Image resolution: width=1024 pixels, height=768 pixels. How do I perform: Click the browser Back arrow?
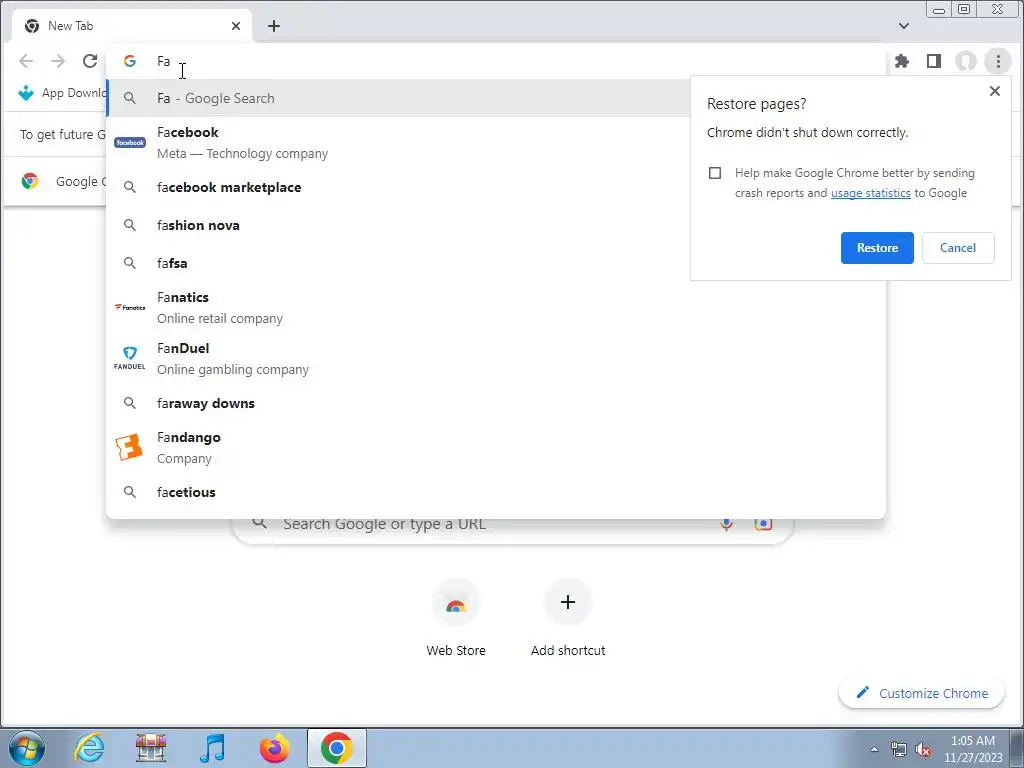[26, 61]
